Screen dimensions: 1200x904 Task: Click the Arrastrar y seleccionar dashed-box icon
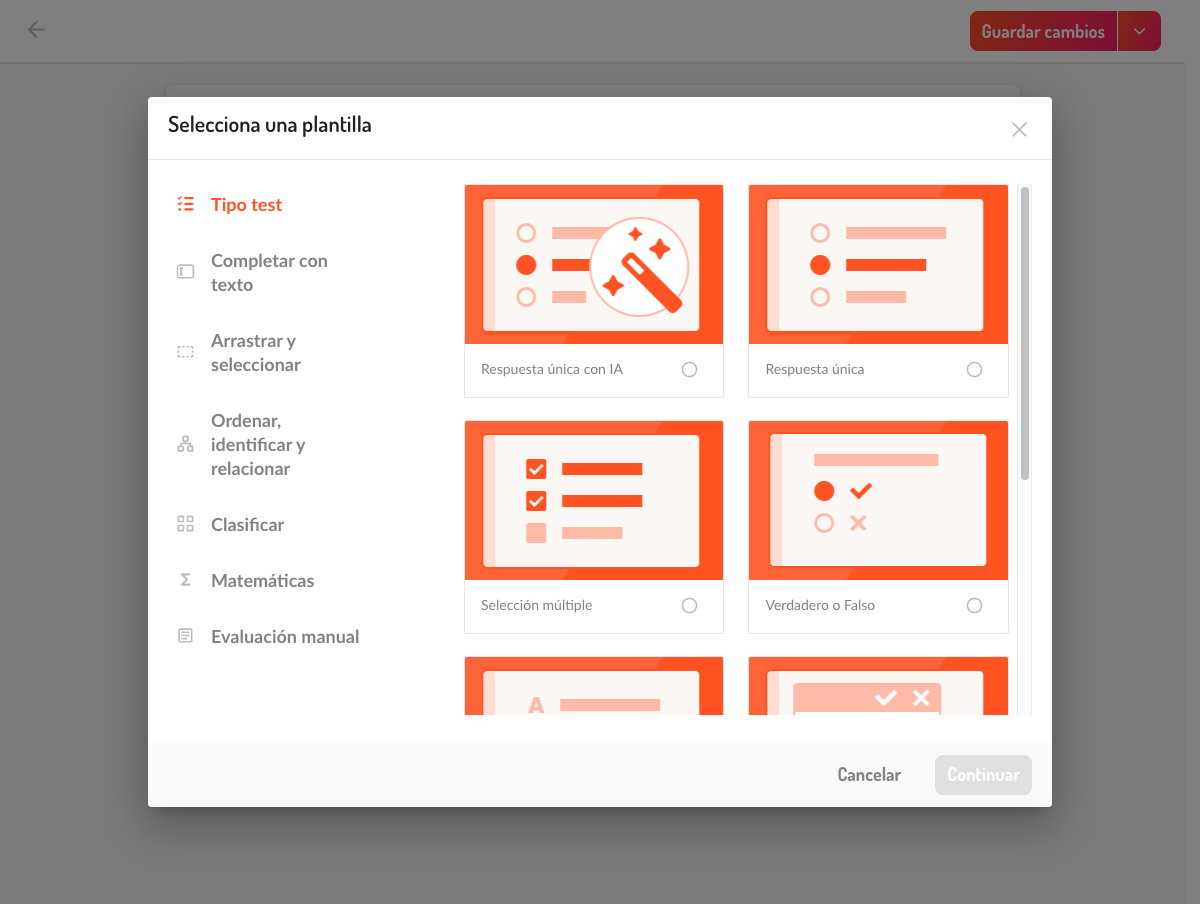coord(185,352)
